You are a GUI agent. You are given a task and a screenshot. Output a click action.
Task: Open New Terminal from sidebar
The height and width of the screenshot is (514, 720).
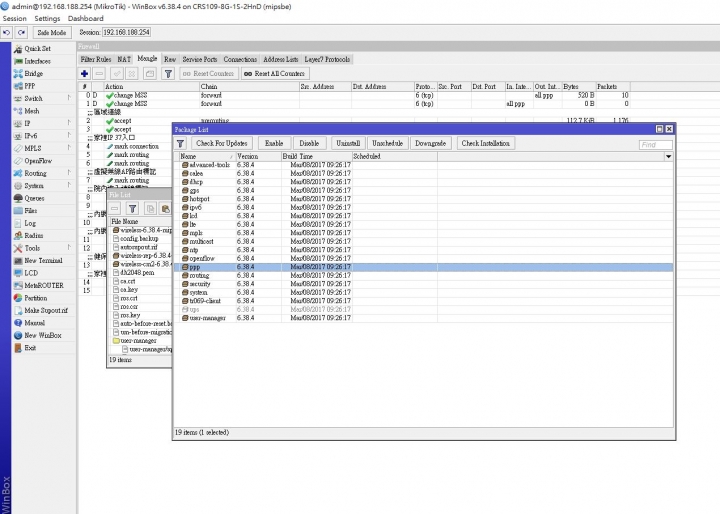pos(43,260)
